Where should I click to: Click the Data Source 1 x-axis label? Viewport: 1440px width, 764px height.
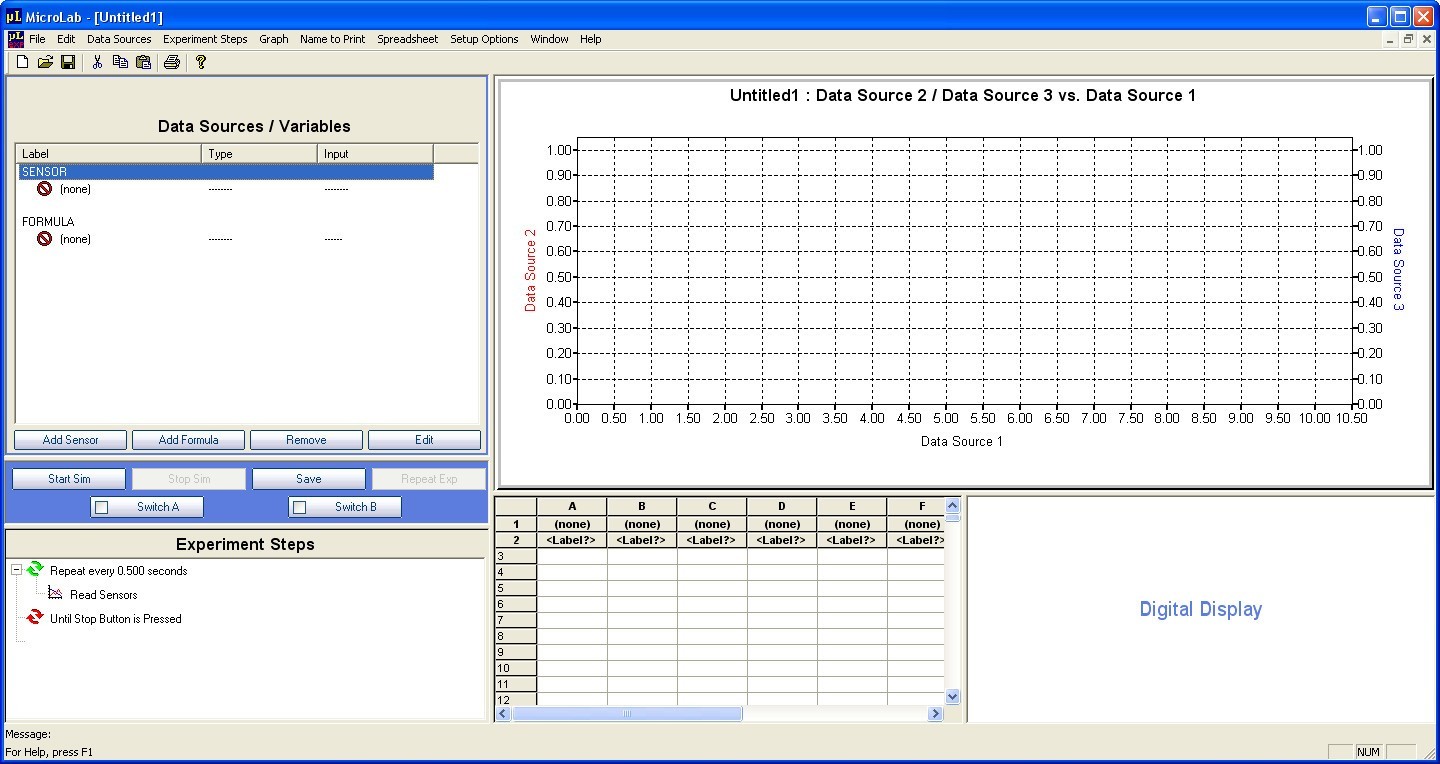coord(962,441)
